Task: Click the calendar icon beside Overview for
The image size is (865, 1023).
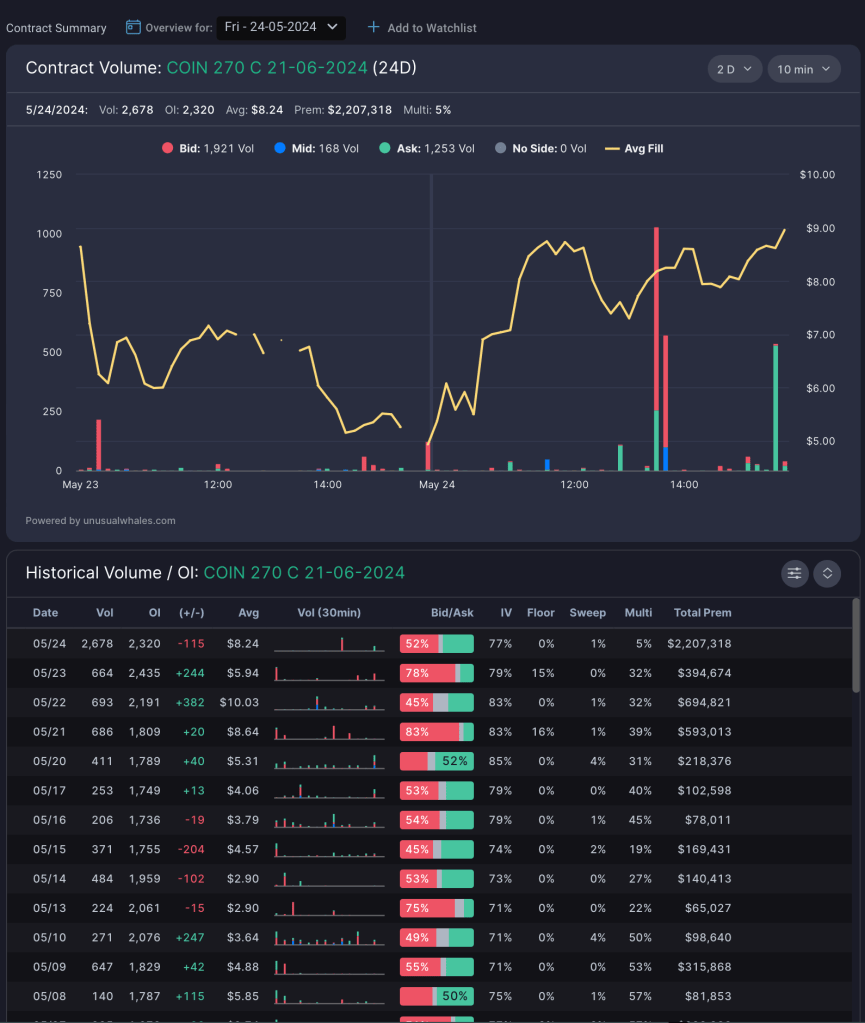Action: tap(133, 27)
